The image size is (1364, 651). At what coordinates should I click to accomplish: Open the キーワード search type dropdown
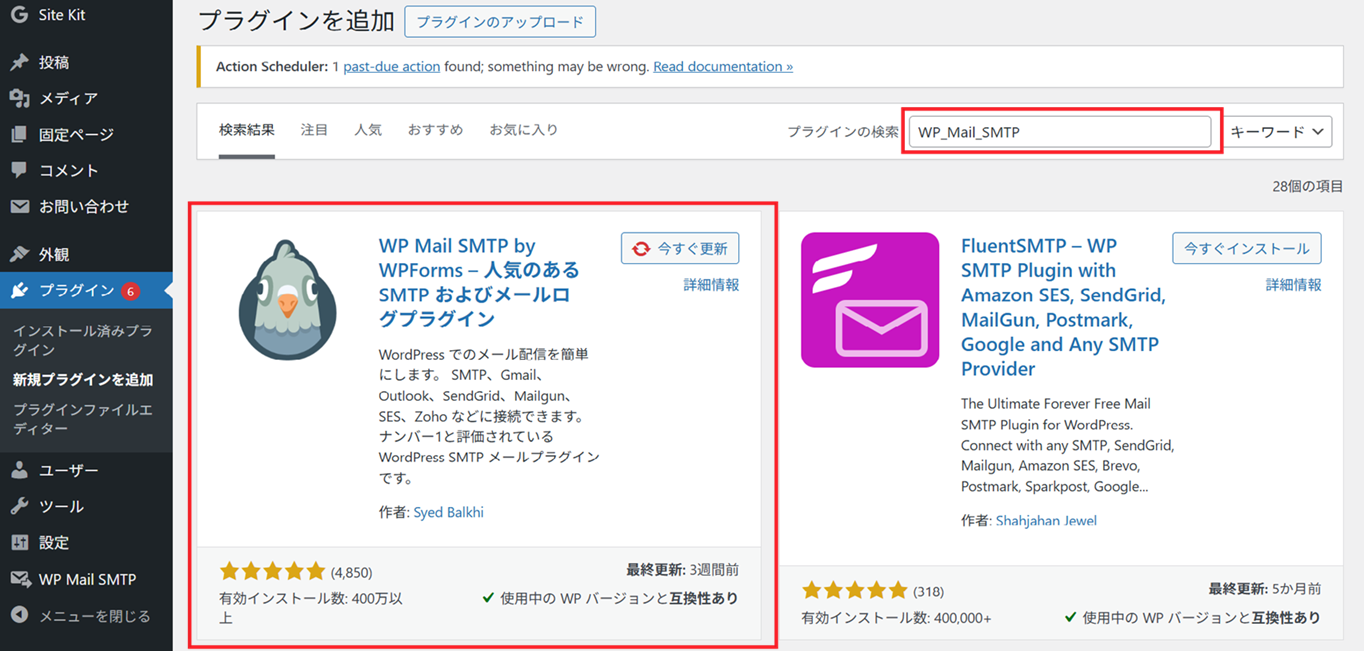click(1279, 131)
